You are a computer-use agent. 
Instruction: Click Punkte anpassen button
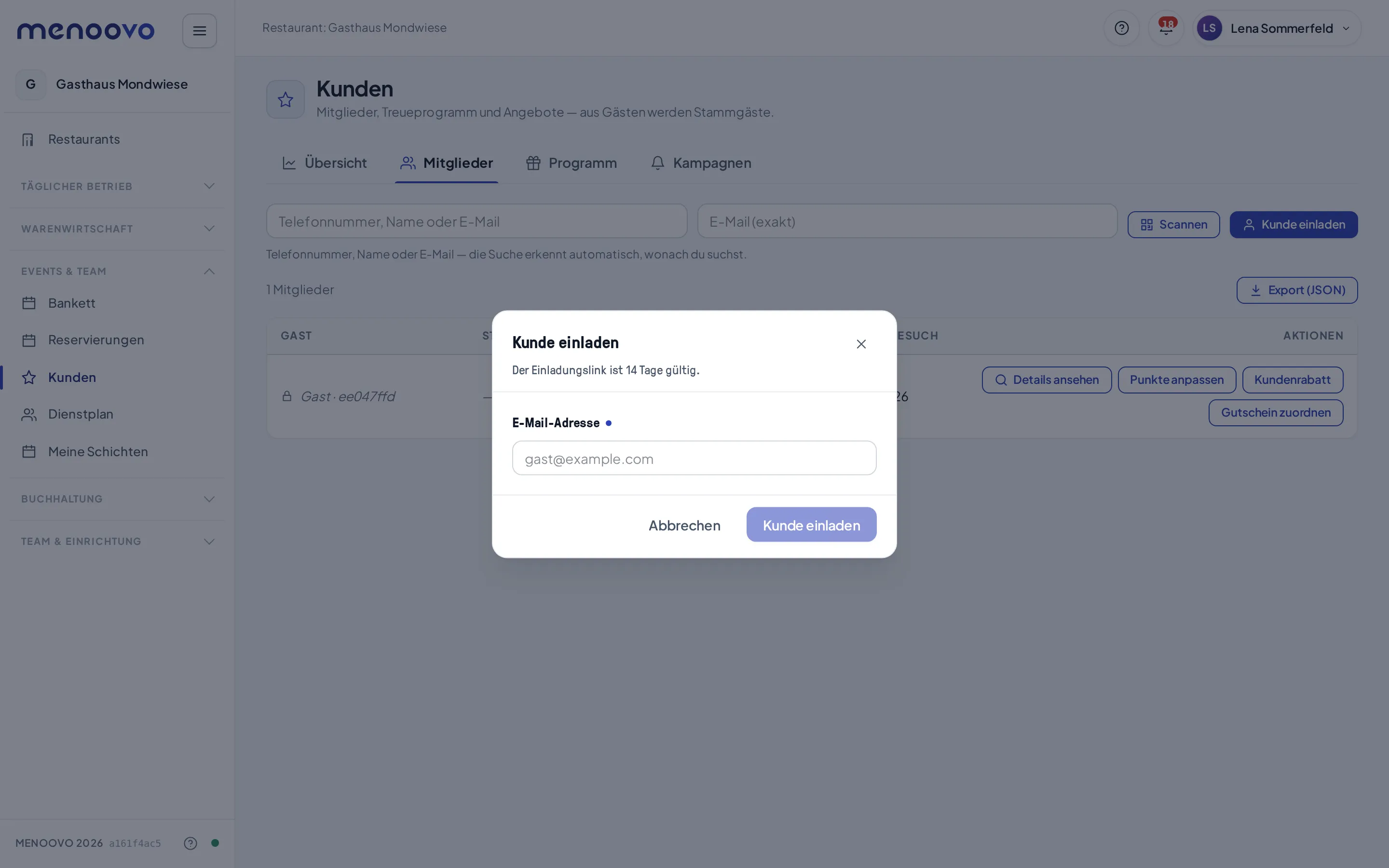tap(1177, 380)
